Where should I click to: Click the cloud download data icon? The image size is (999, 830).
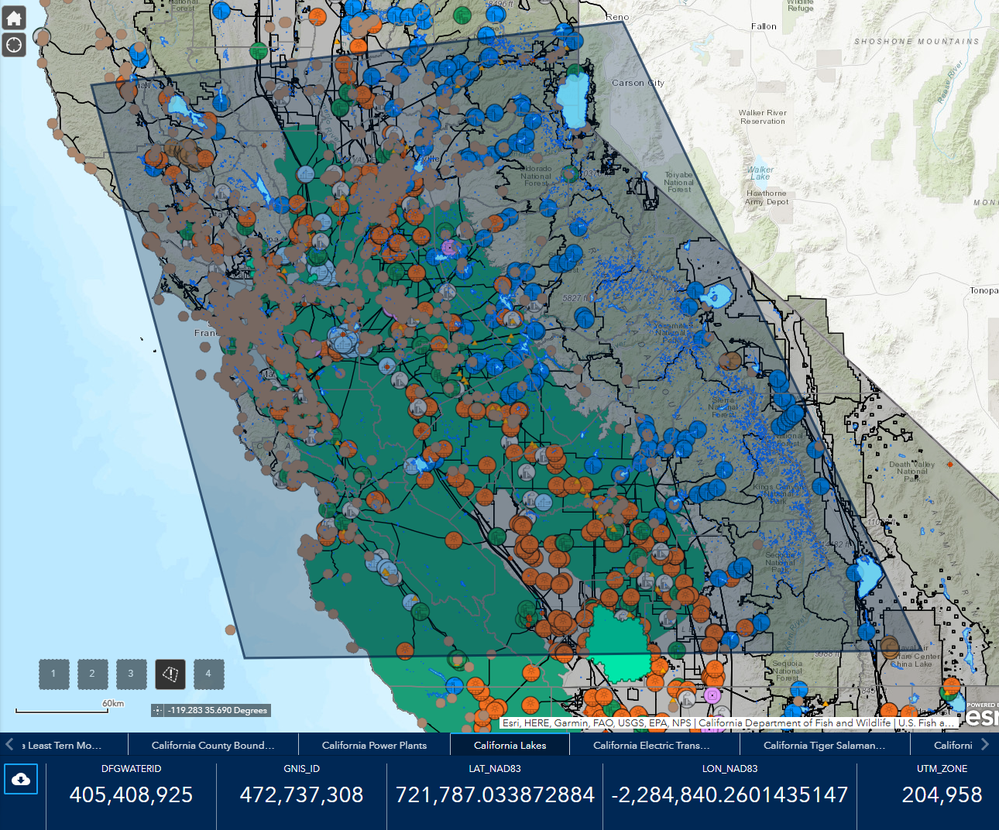[x=21, y=779]
